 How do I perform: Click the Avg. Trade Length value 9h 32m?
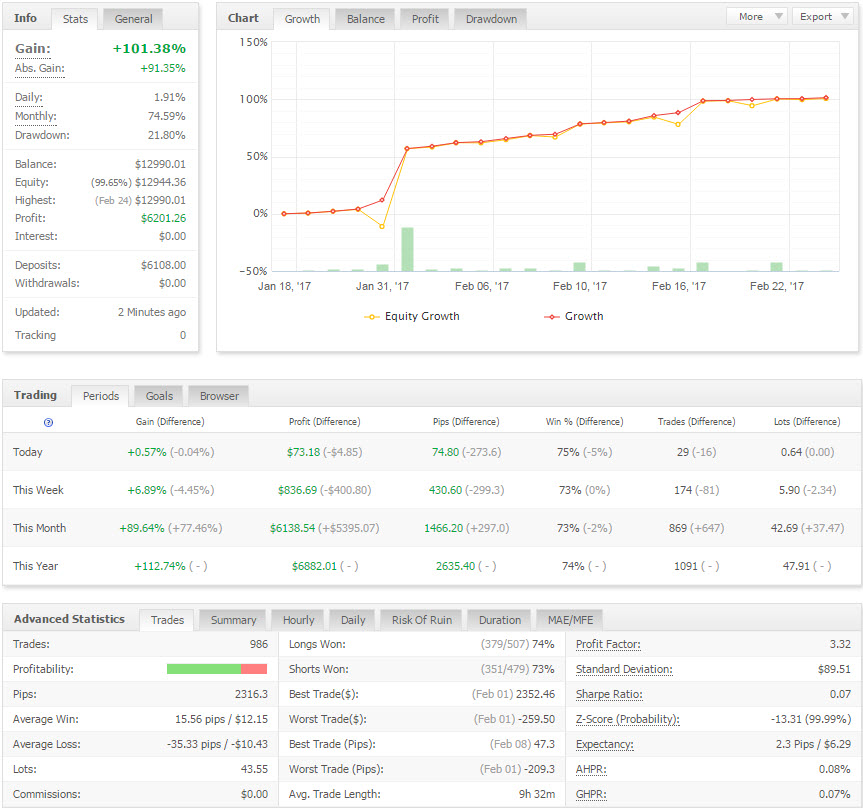pyautogui.click(x=537, y=794)
